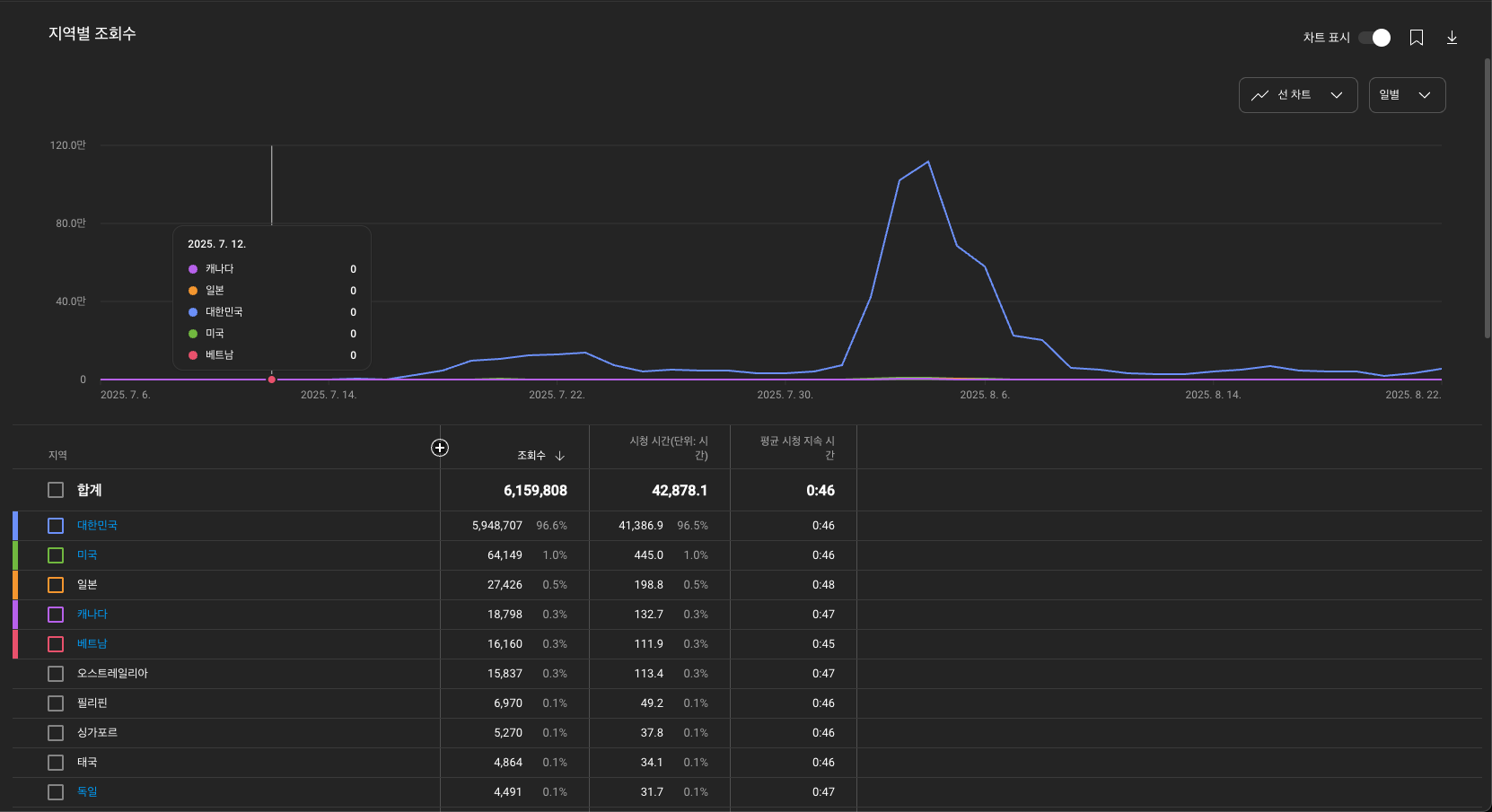
Task: Expand the 일별 interval dropdown
Action: 1406,95
